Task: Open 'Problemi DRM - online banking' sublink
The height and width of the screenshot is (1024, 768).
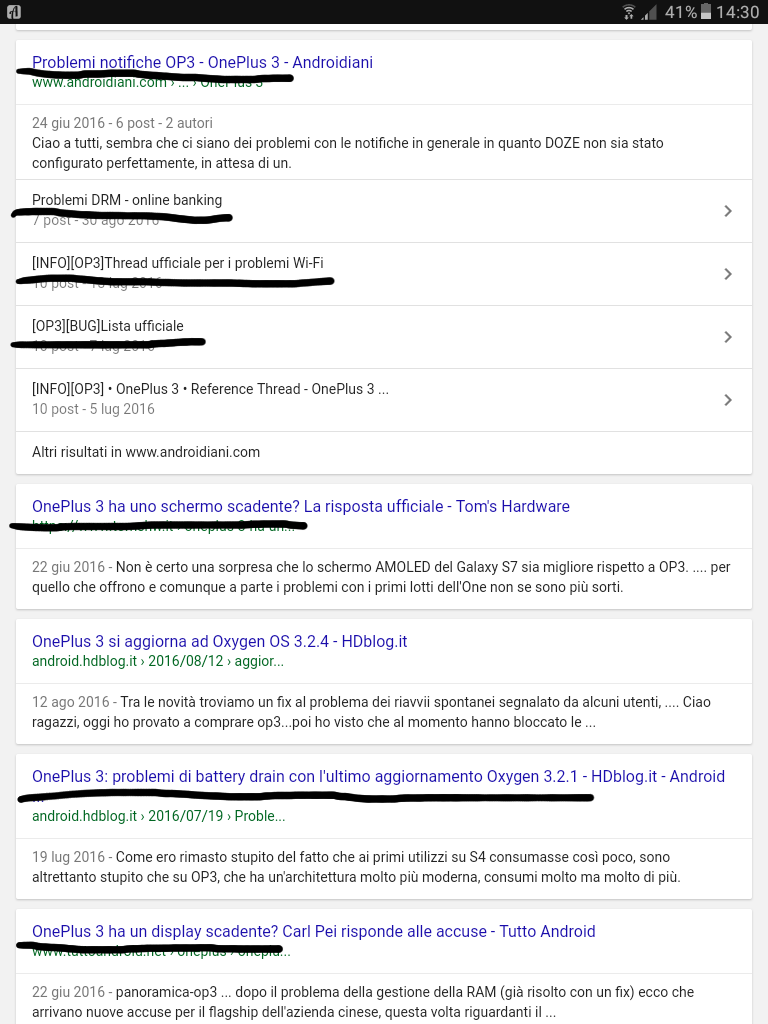Action: [127, 200]
